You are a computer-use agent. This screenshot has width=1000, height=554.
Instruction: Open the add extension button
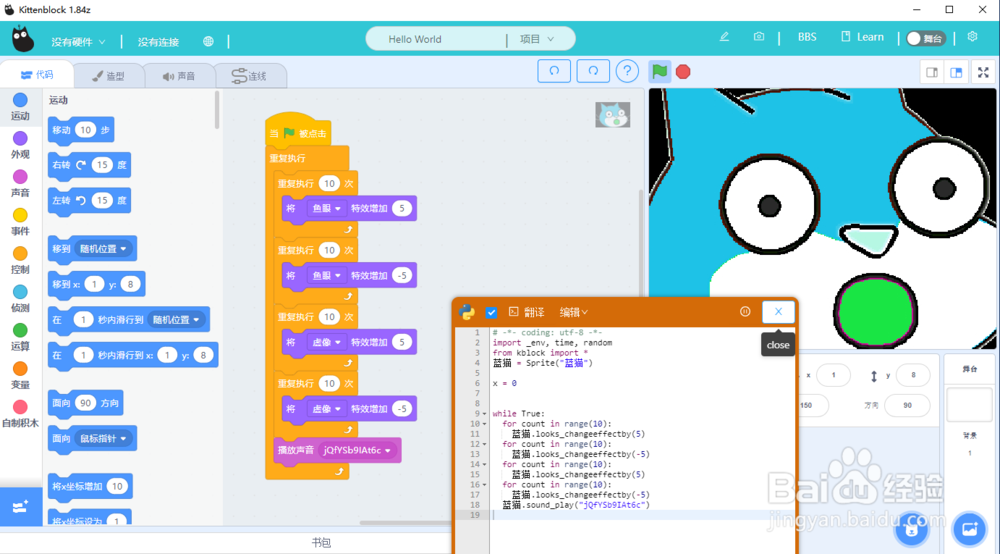(x=20, y=507)
